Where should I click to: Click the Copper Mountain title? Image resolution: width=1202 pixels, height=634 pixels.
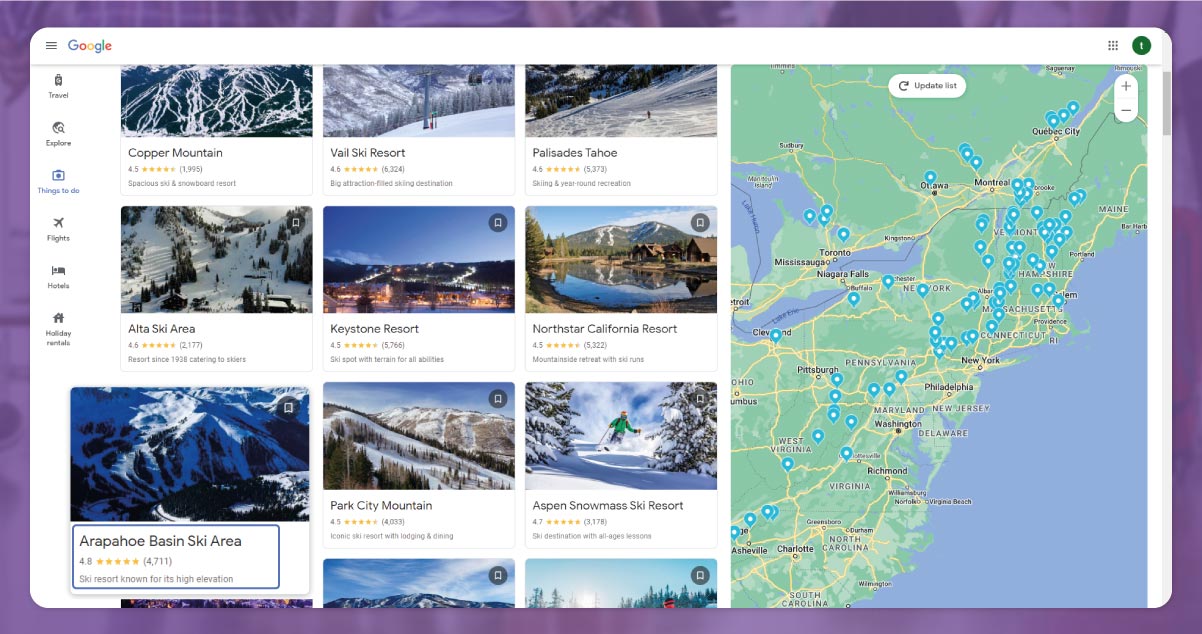click(175, 153)
